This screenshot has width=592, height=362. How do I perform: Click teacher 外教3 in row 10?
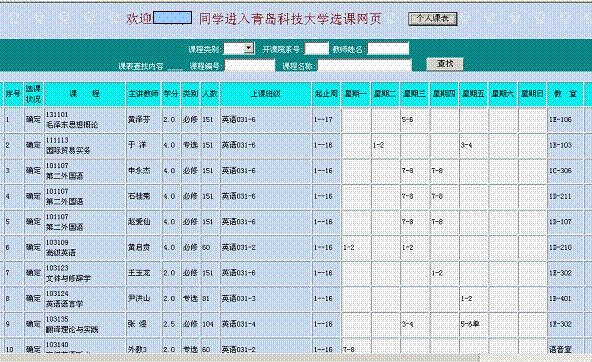[x=137, y=350]
